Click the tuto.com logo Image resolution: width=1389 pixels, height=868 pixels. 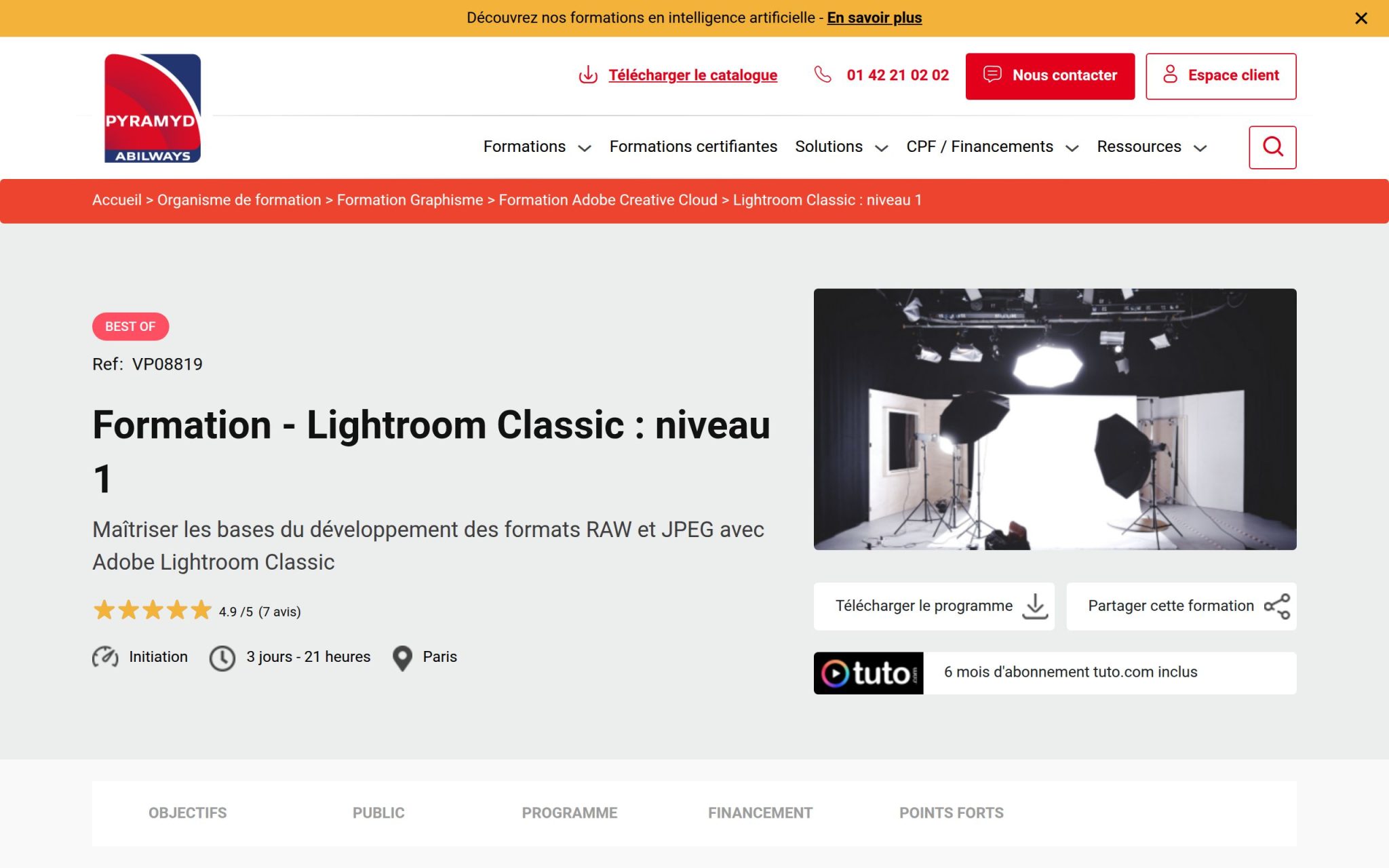[x=868, y=673]
